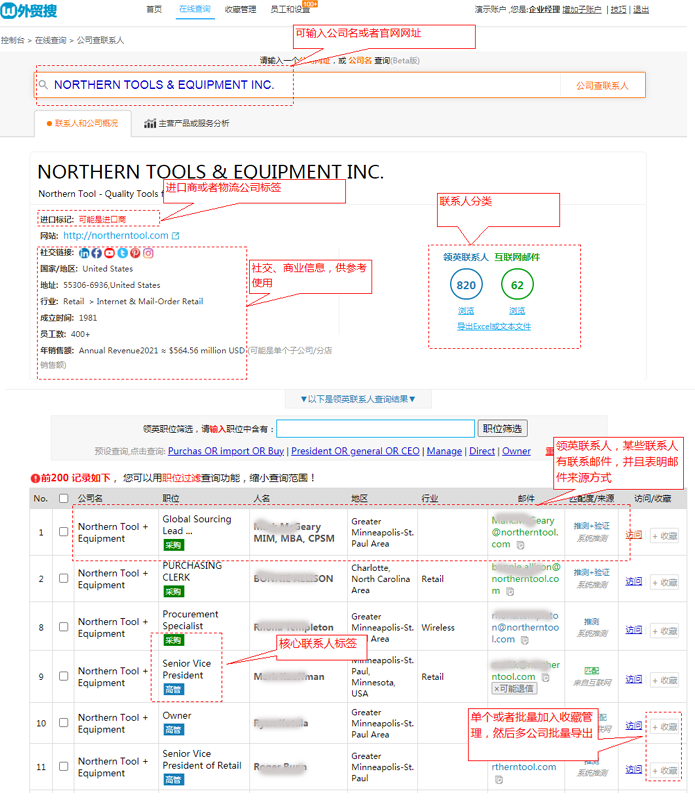Click the 控制台 breadcrumb
Screen dimensions: 695x809
coord(13,40)
